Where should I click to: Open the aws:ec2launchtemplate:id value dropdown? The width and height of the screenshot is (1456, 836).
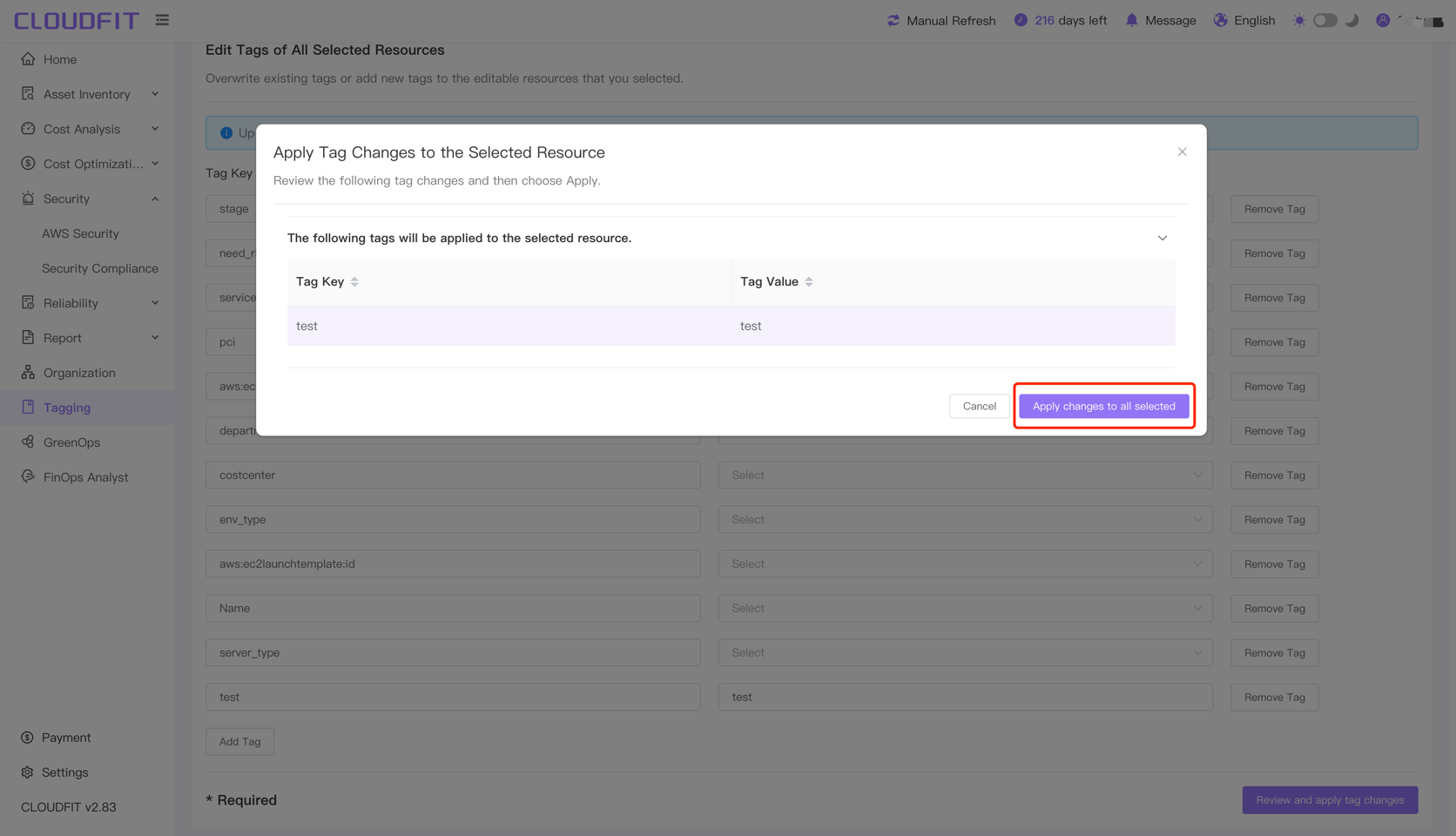(x=966, y=564)
